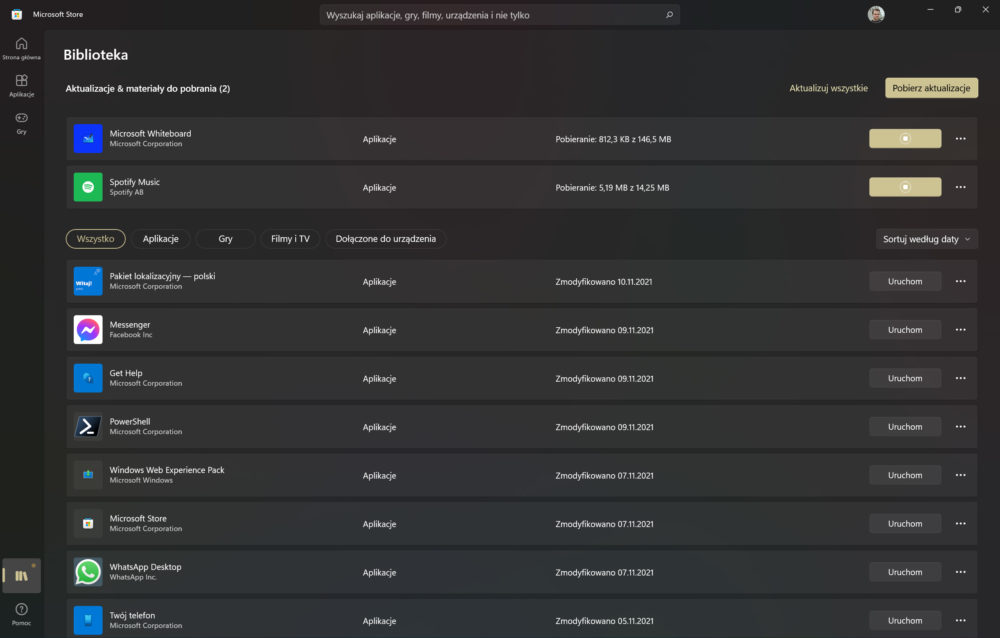This screenshot has width=1000, height=638.
Task: Launch Pakiet lokalizacyjny with Uruchom
Action: tap(905, 281)
